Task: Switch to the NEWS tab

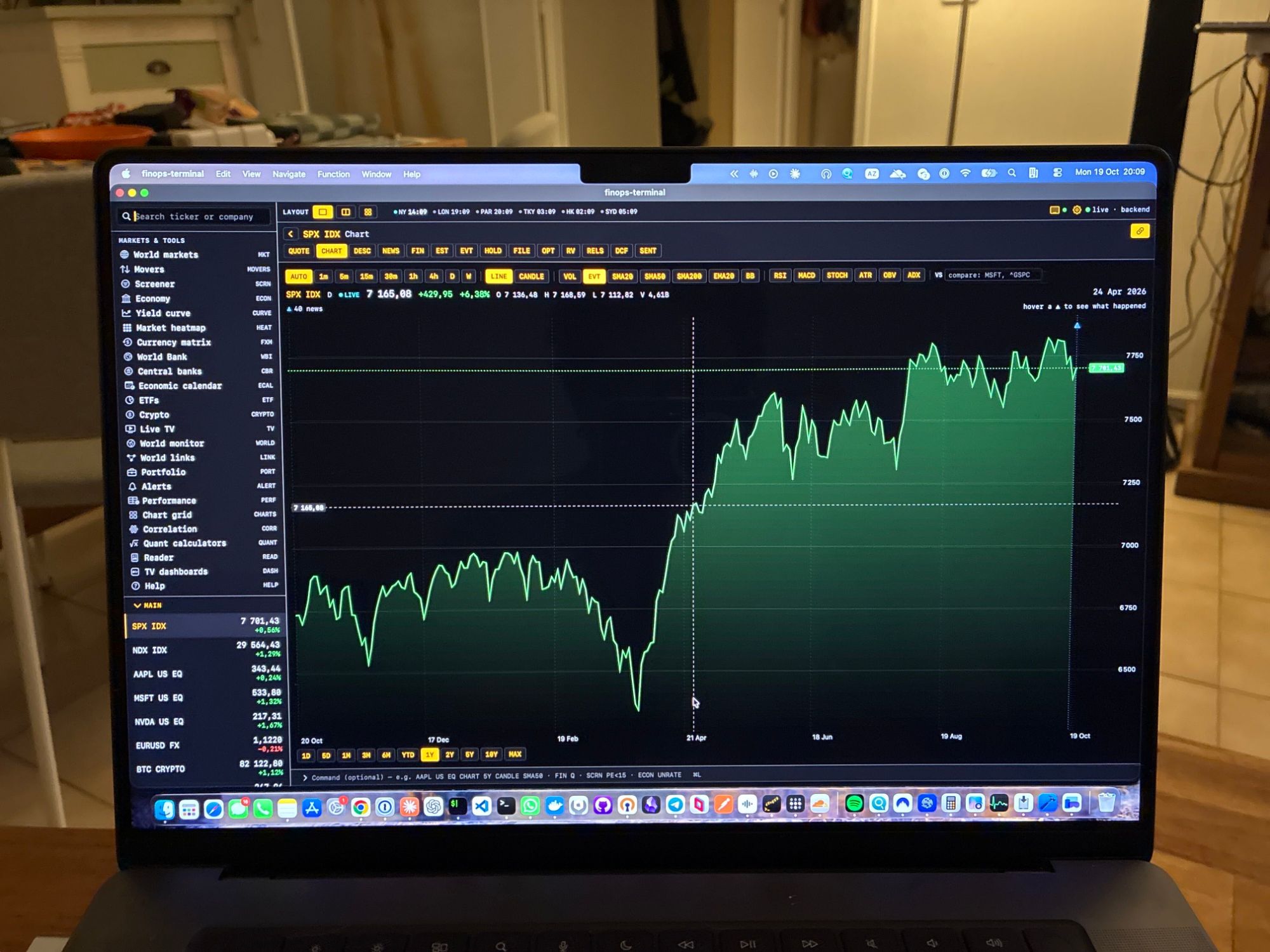Action: [391, 251]
